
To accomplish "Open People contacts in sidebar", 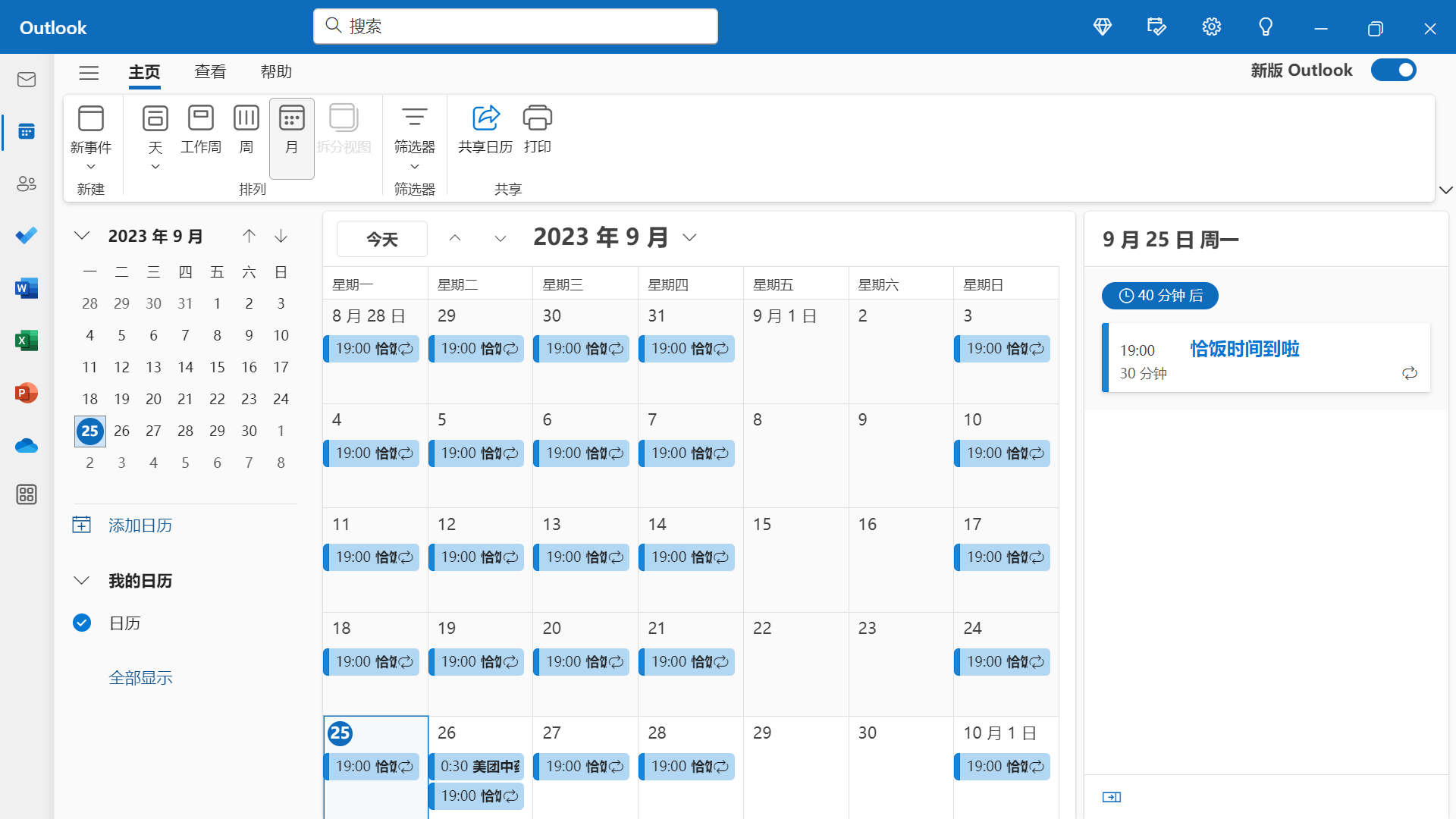I will 27,184.
